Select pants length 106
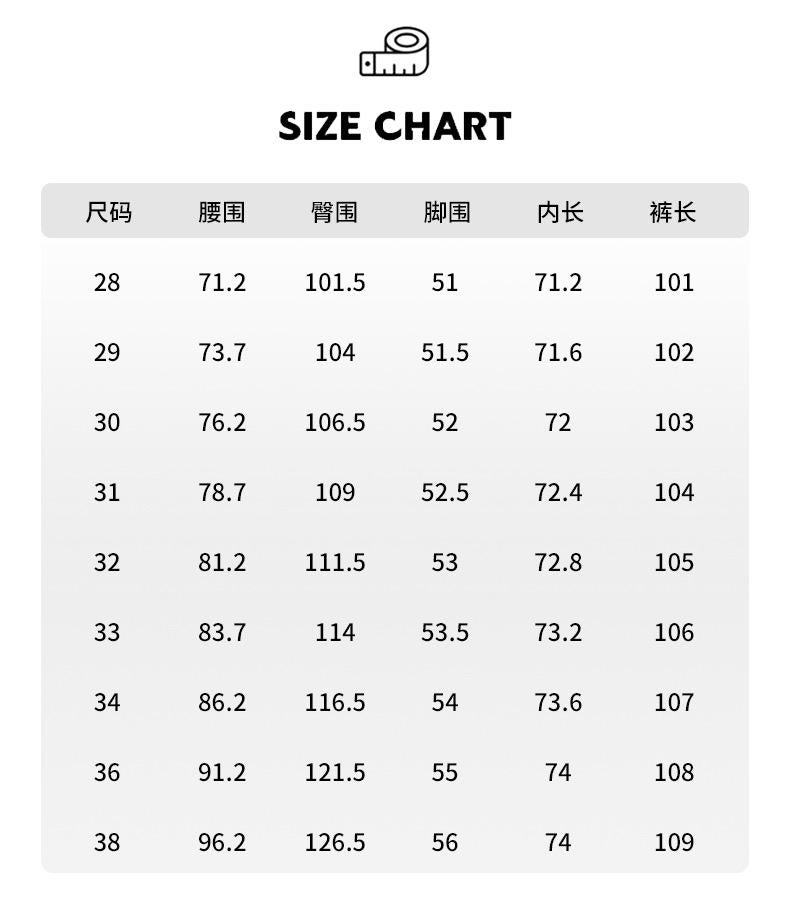 (x=673, y=633)
